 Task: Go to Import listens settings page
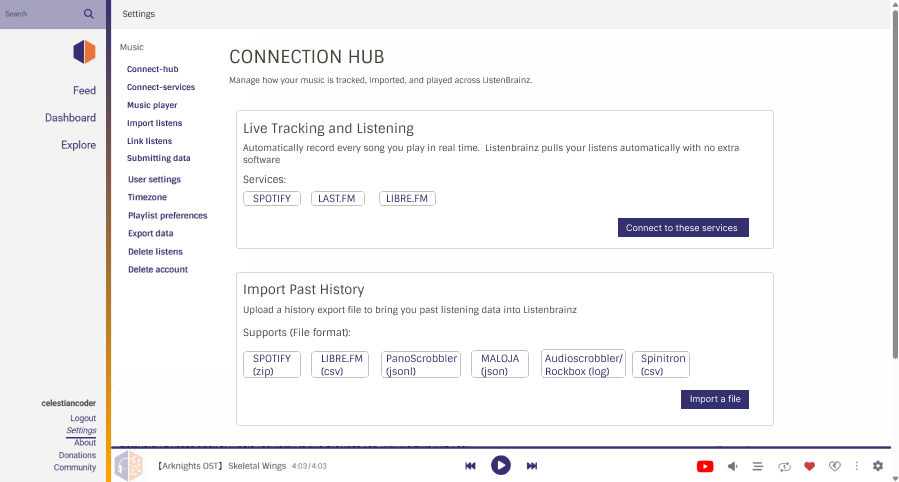154,123
